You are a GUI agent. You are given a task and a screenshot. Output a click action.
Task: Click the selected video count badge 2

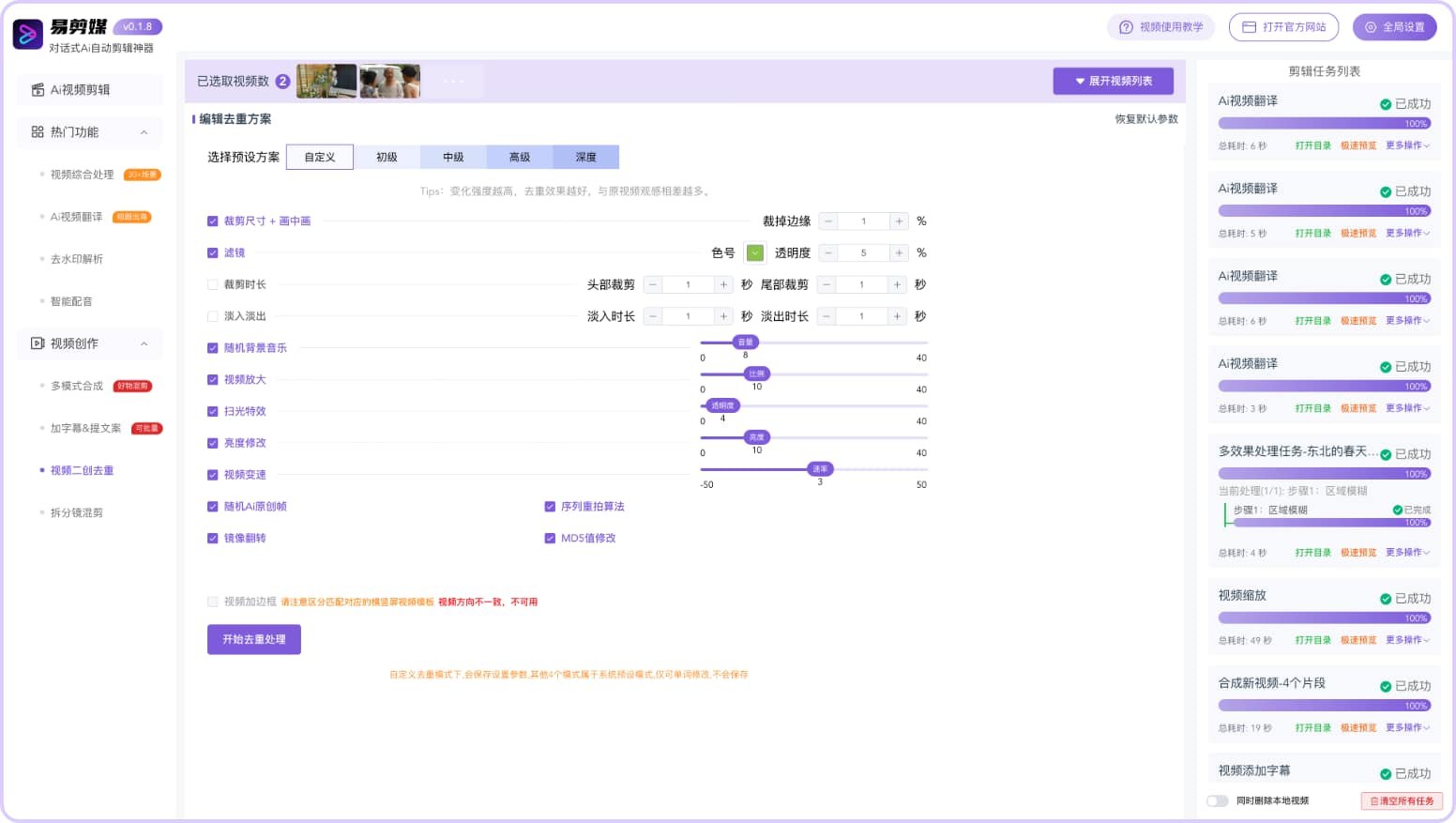[282, 82]
